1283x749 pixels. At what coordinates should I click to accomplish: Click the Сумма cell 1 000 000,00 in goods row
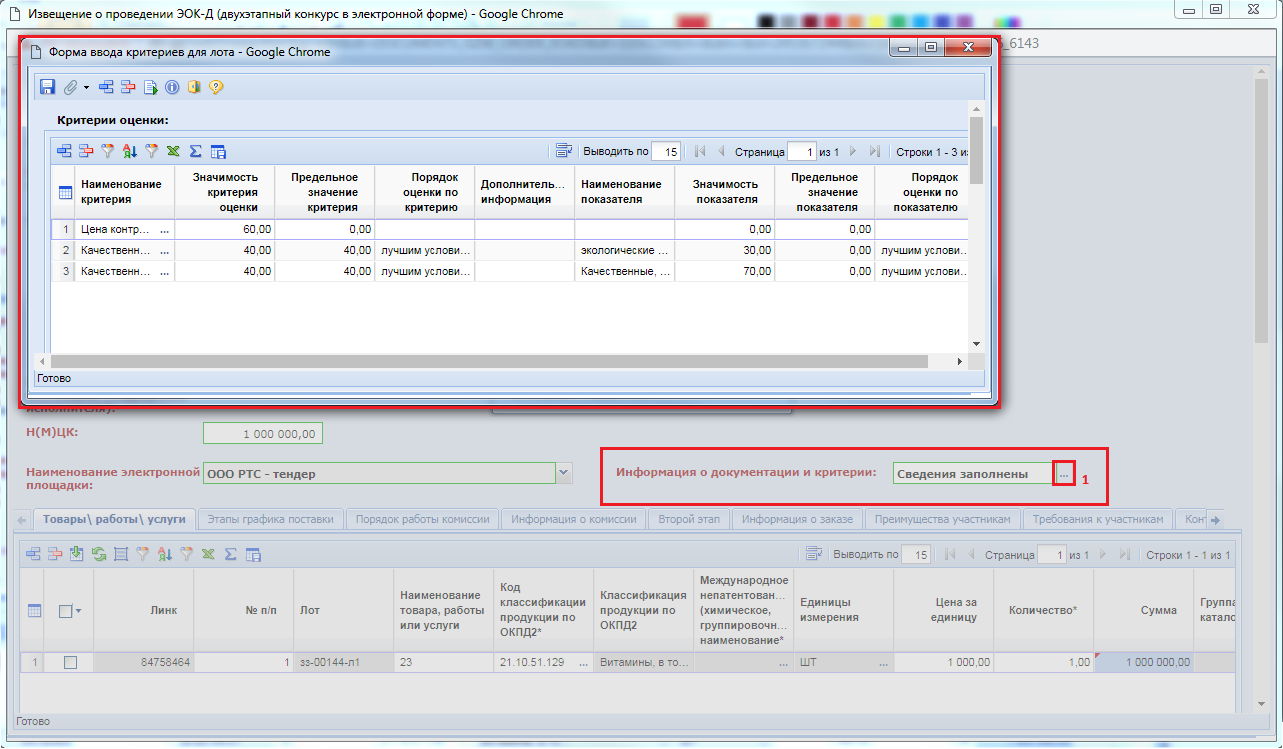tap(1144, 662)
